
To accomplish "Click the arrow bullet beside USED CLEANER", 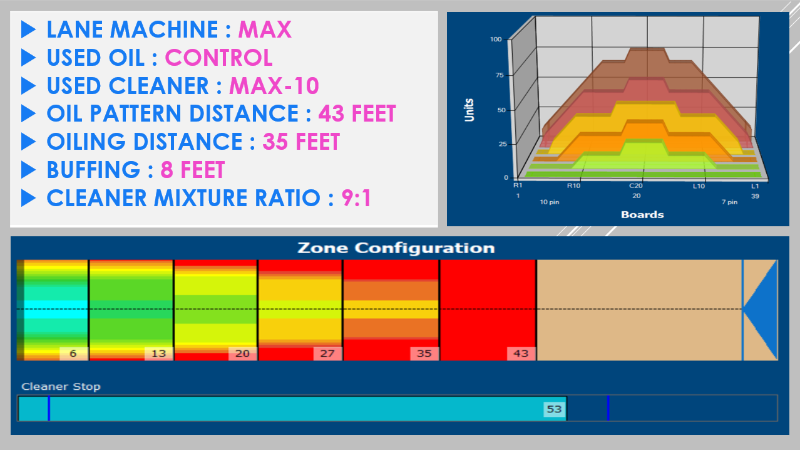I will coord(29,86).
